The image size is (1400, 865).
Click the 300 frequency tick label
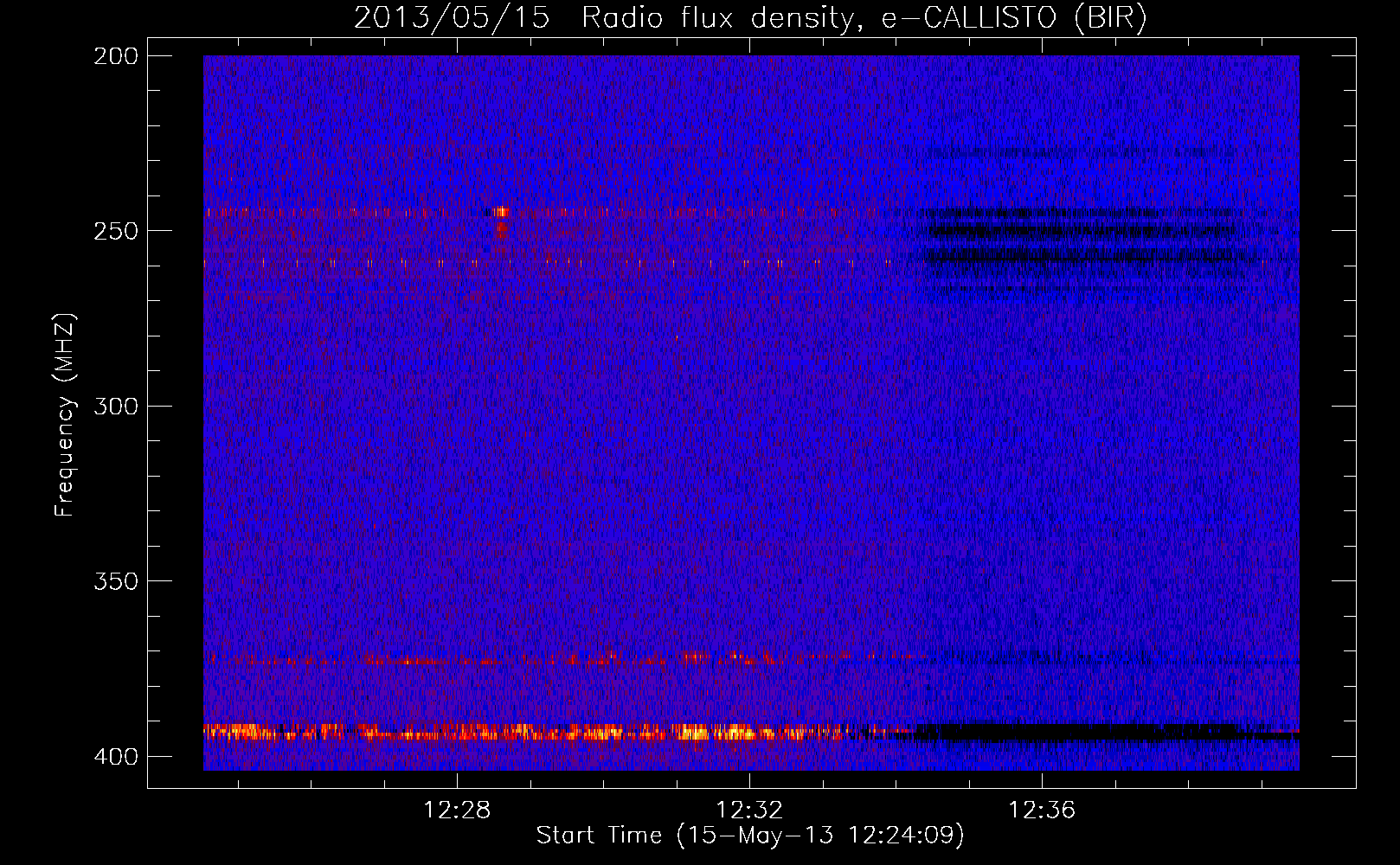pos(116,406)
